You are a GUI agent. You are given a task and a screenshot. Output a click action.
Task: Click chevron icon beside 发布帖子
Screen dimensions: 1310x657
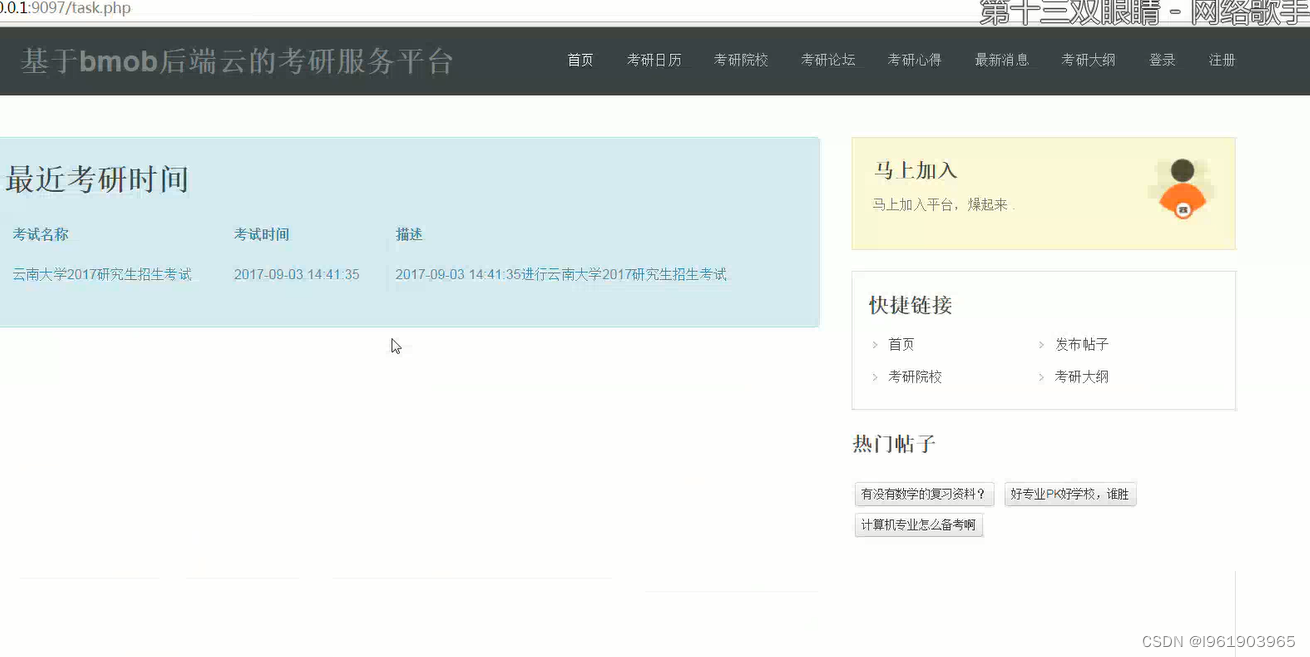tap(1042, 345)
